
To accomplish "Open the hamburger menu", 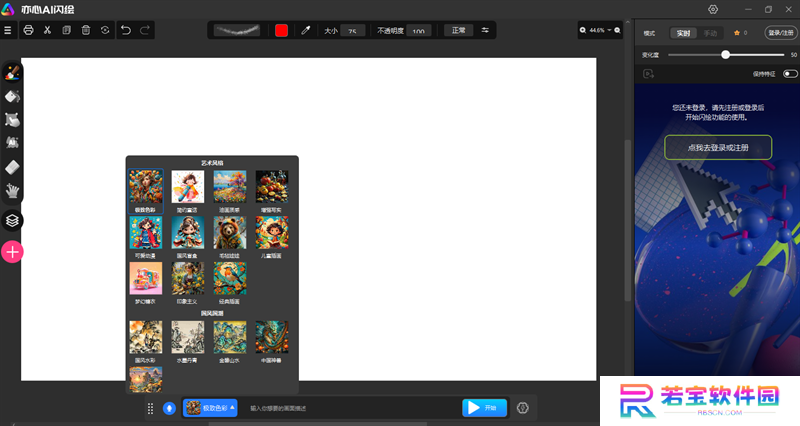I will pyautogui.click(x=8, y=30).
